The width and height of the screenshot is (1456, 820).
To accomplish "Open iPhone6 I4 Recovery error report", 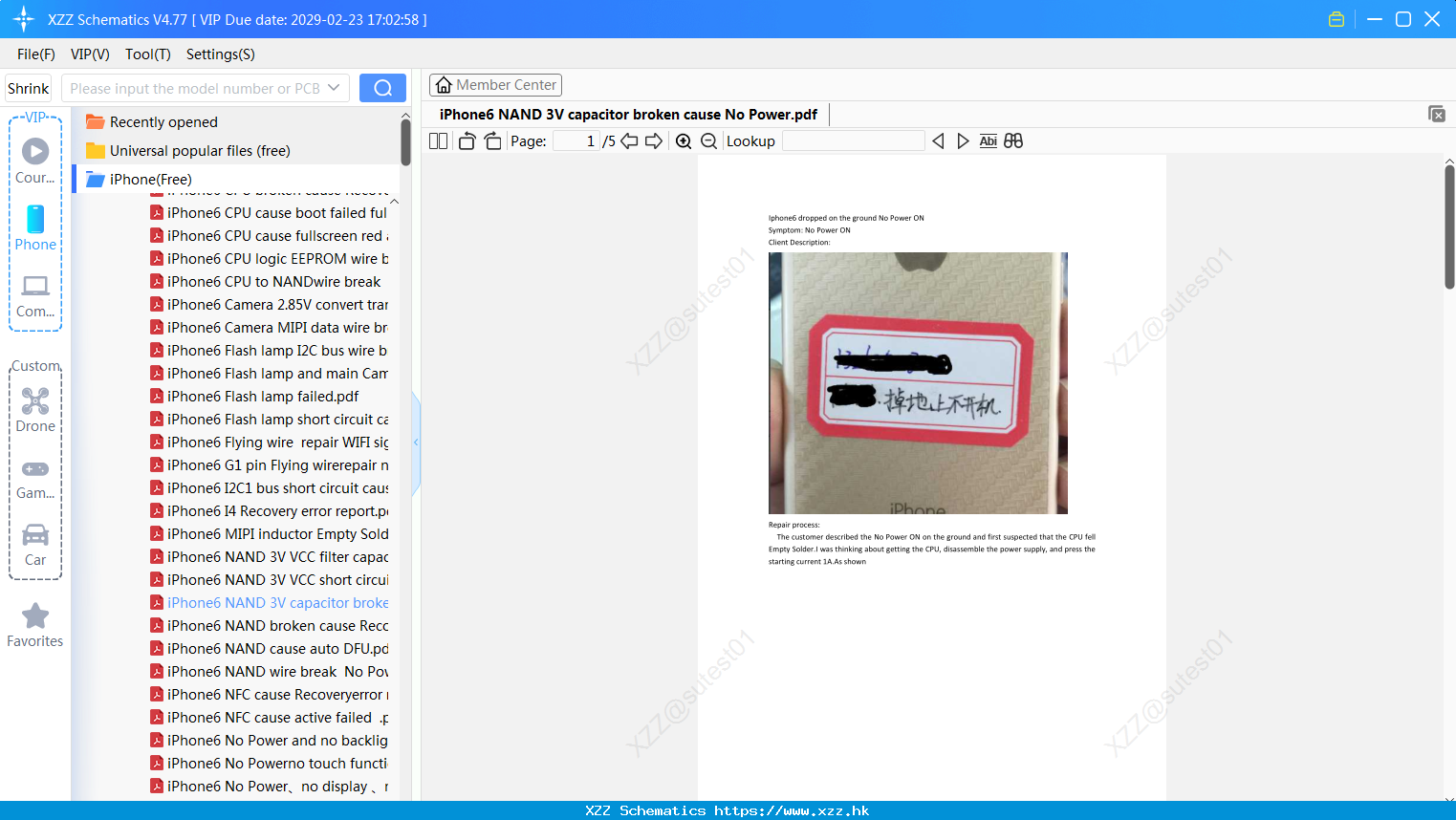I will pos(277,511).
